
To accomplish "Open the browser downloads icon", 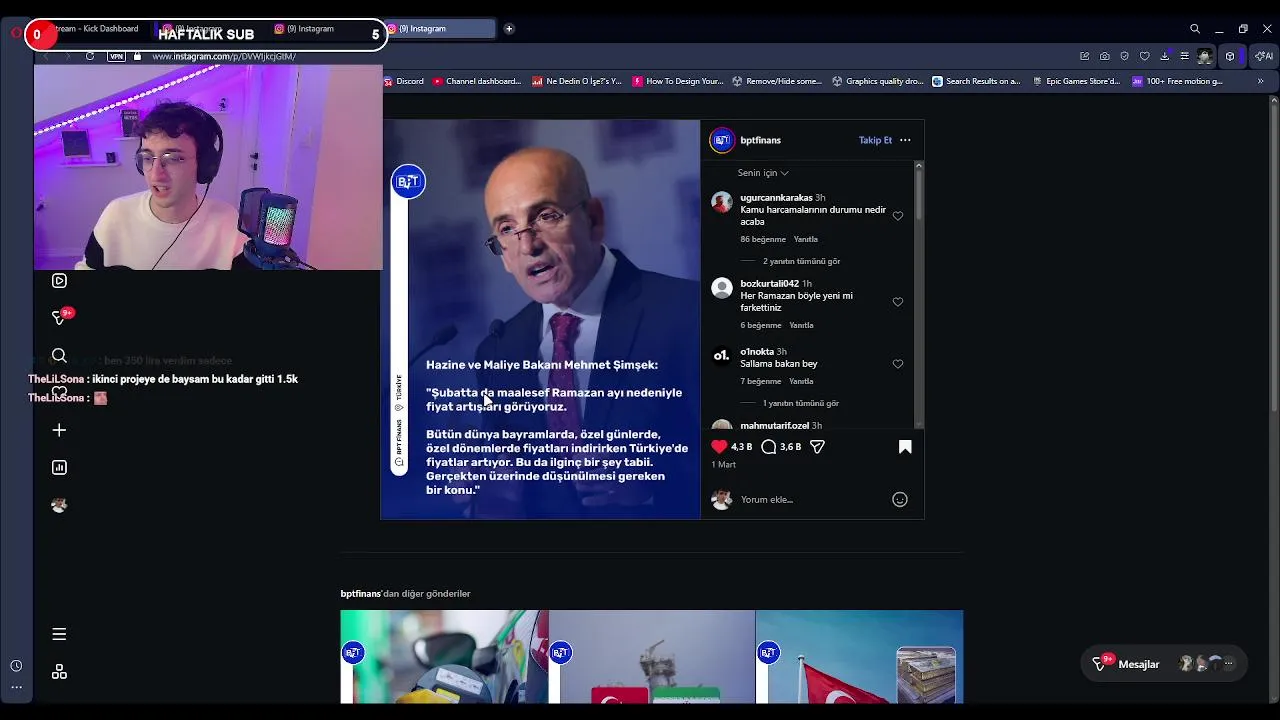I will [1165, 56].
